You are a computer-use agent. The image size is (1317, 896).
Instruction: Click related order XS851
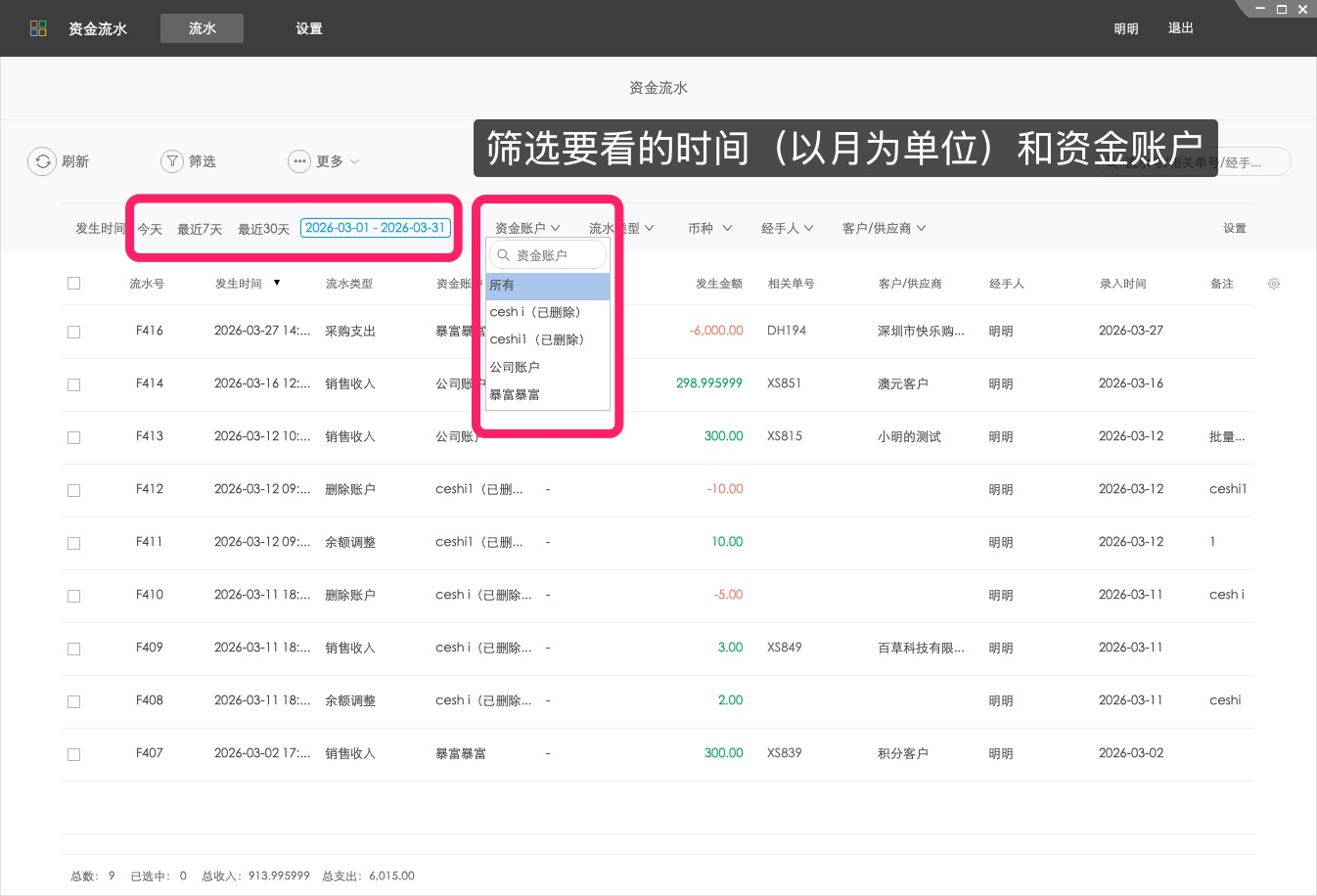785,383
